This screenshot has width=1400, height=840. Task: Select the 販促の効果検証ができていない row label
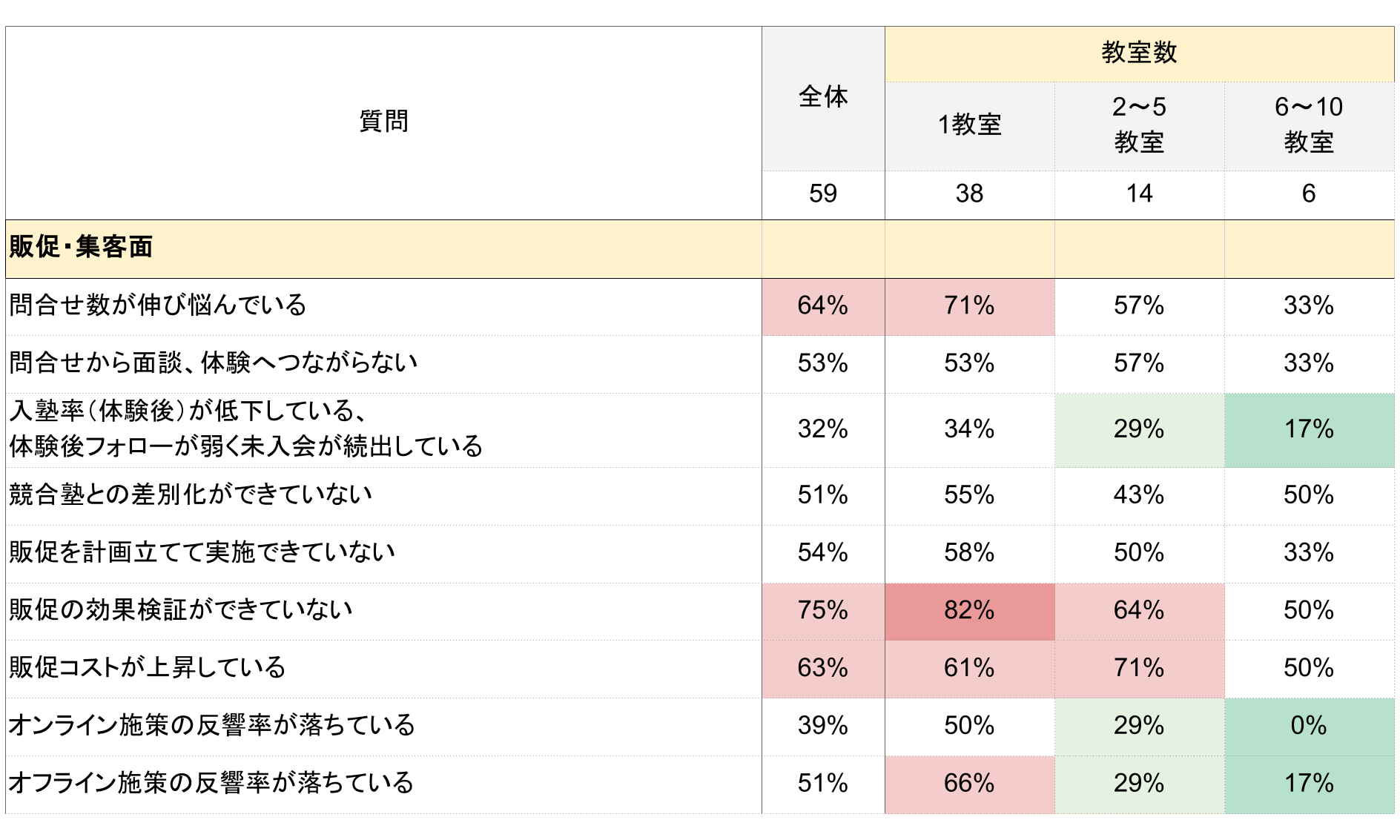point(181,610)
